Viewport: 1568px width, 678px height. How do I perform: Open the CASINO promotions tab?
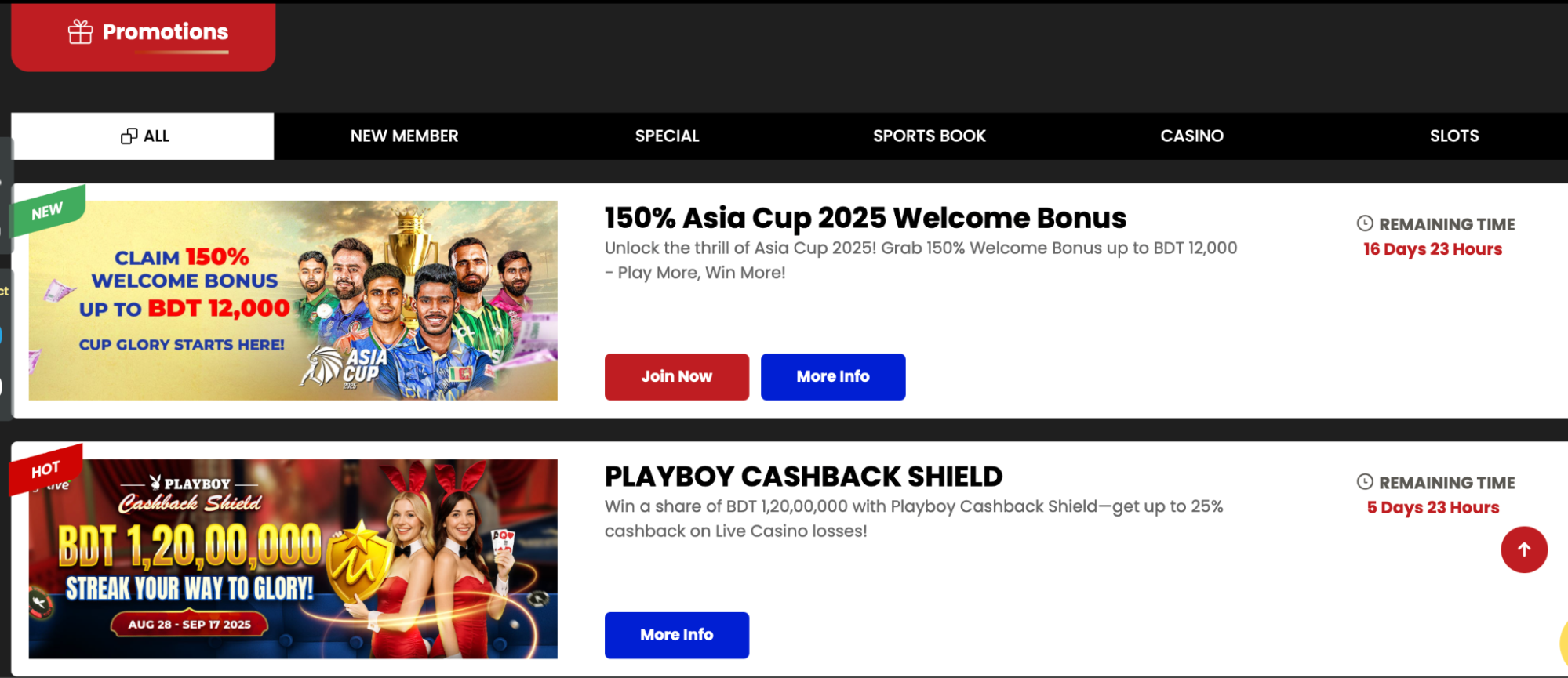(x=1191, y=136)
